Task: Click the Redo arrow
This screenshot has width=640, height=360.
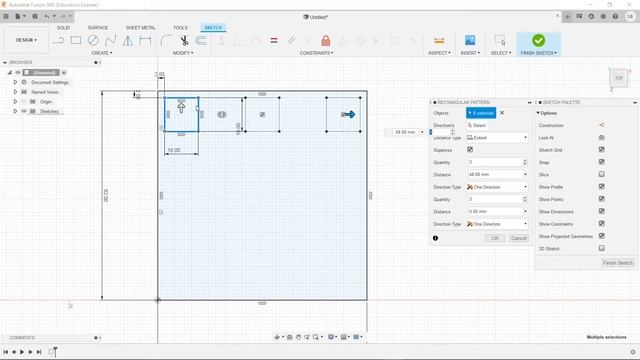Action: pyautogui.click(x=63, y=16)
